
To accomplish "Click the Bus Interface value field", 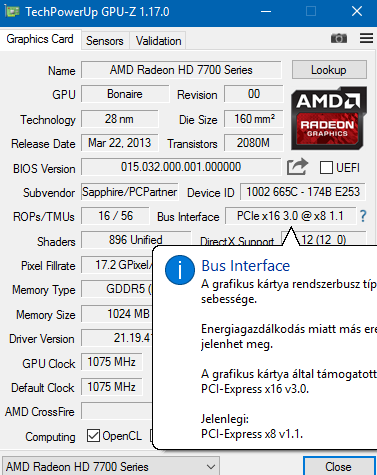I will 290,216.
